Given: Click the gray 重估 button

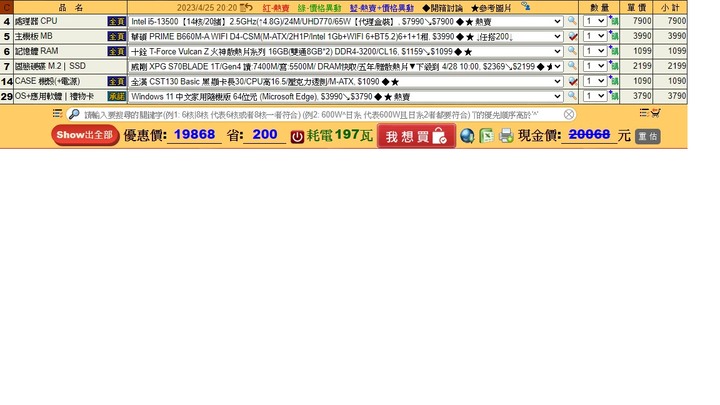Looking at the screenshot, I should [x=648, y=136].
